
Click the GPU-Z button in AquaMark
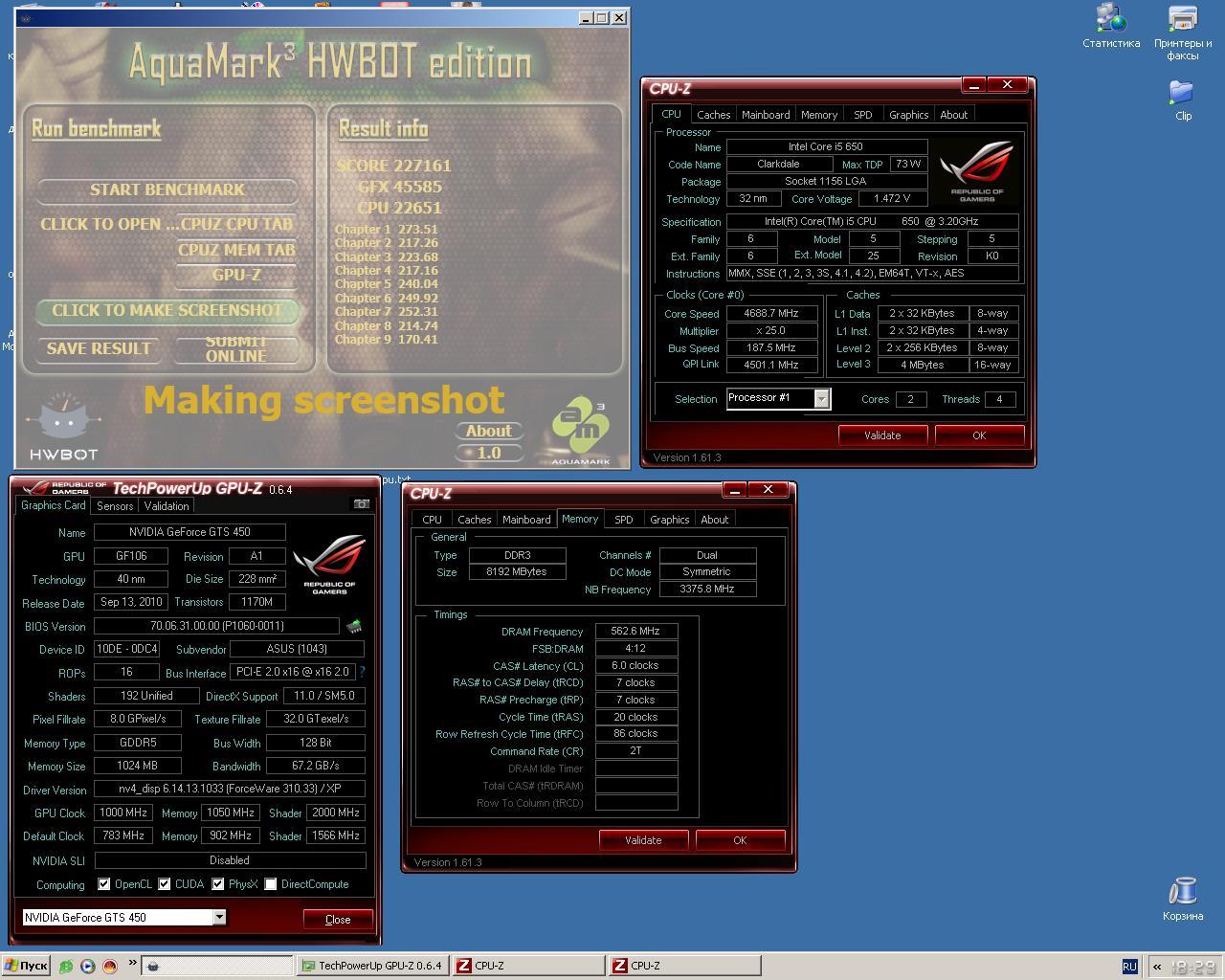coord(236,275)
